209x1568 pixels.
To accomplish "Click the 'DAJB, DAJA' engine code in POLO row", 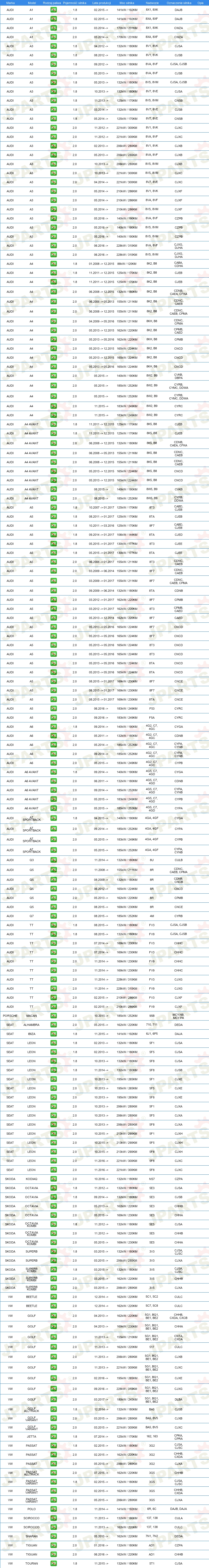I will 179,1509.
